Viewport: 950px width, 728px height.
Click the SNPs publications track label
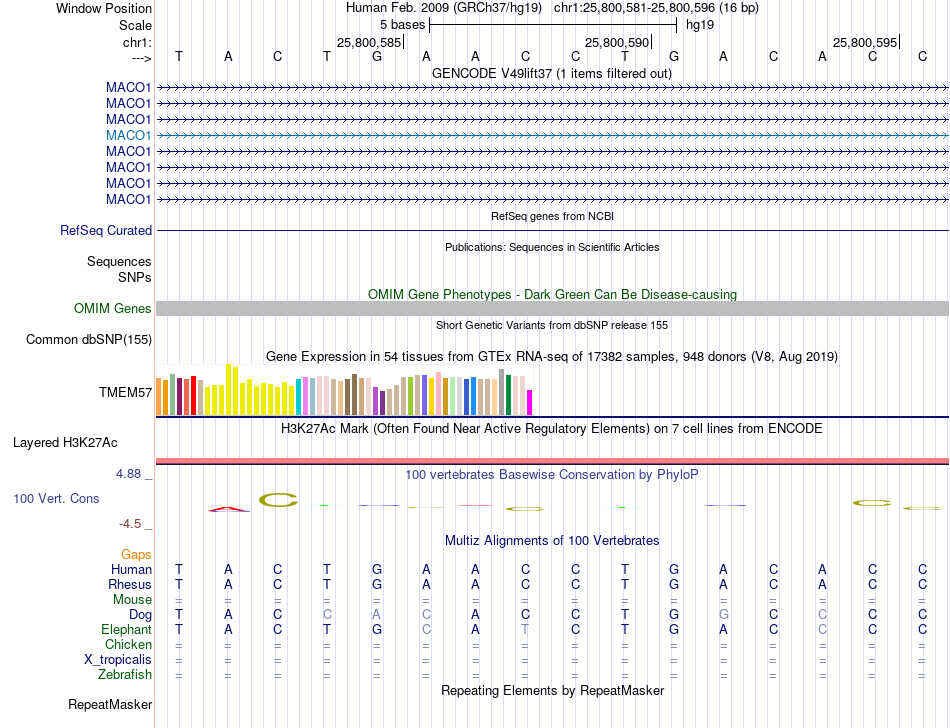[135, 277]
